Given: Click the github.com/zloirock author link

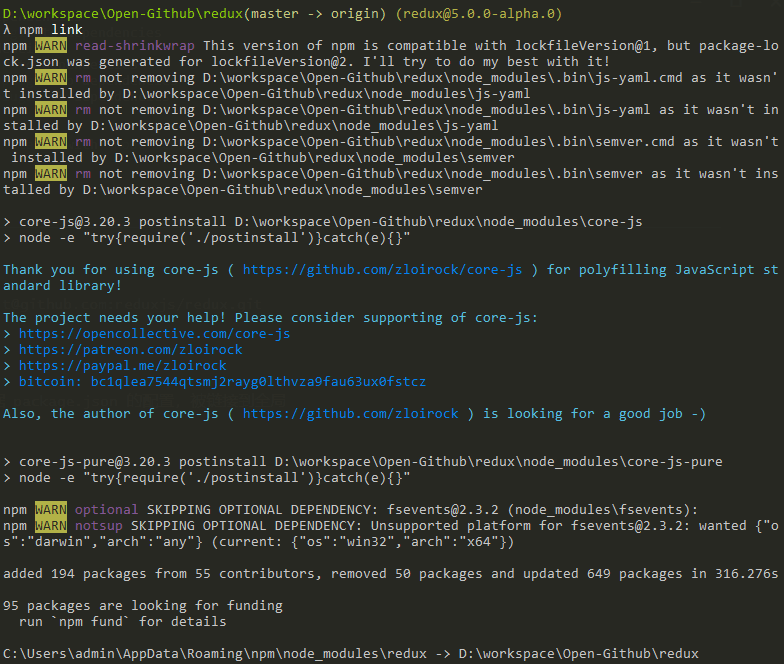Looking at the screenshot, I should (x=350, y=414).
